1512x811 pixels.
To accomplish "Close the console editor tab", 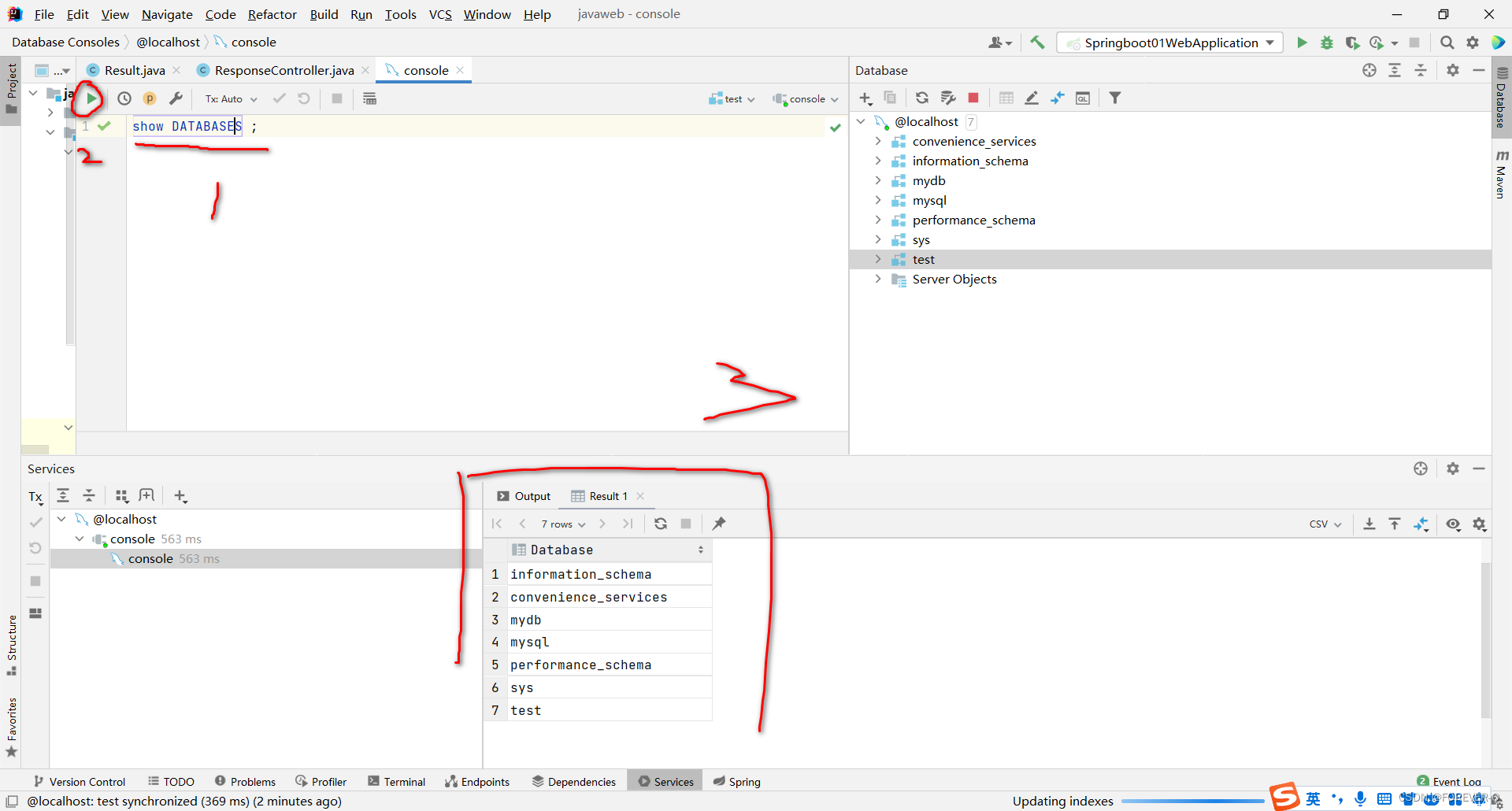I will tap(460, 70).
